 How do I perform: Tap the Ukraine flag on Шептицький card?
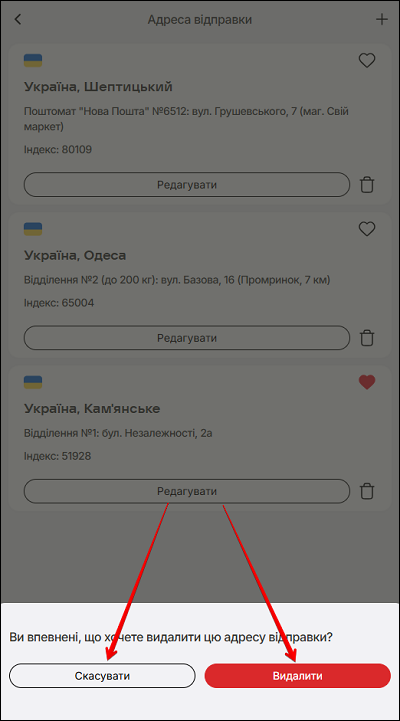click(33, 60)
